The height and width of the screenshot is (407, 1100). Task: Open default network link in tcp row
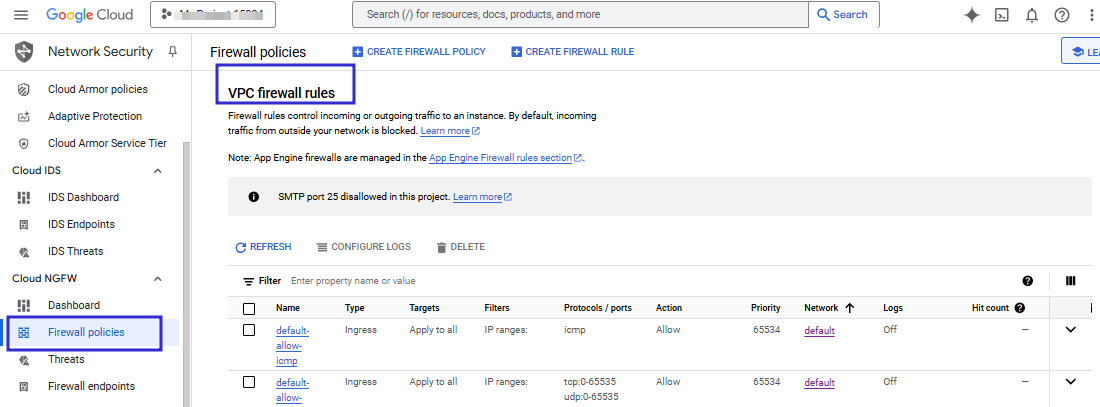819,382
